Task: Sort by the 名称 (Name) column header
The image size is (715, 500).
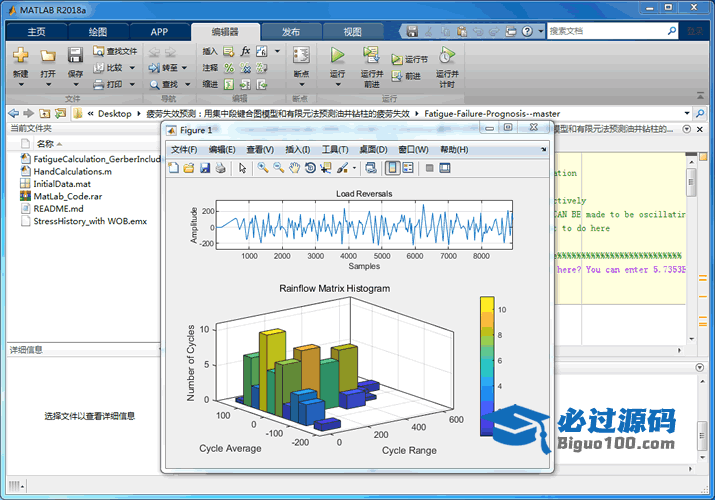Action: point(45,144)
